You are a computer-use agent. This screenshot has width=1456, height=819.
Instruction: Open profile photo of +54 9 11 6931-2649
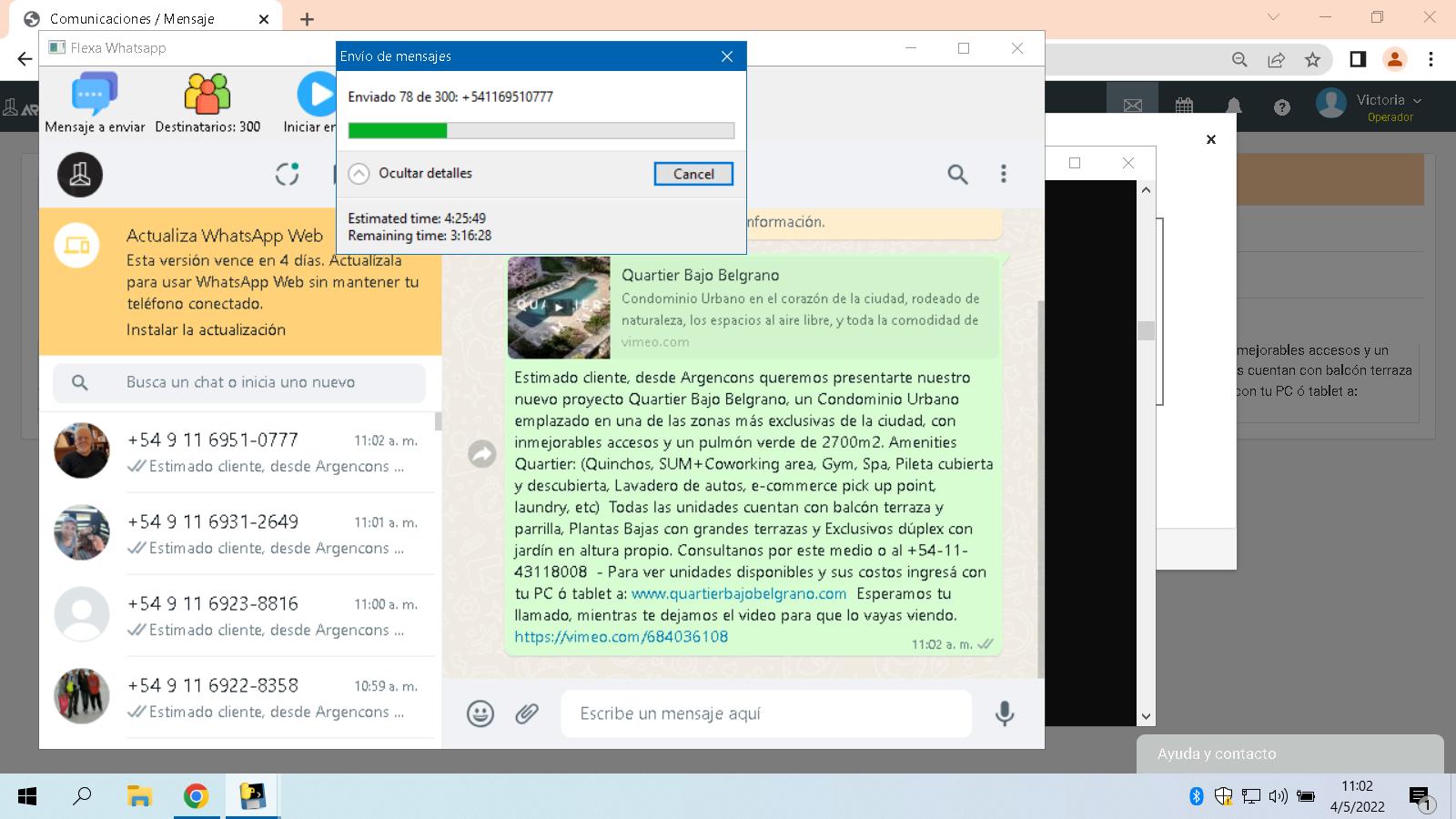coord(82,532)
